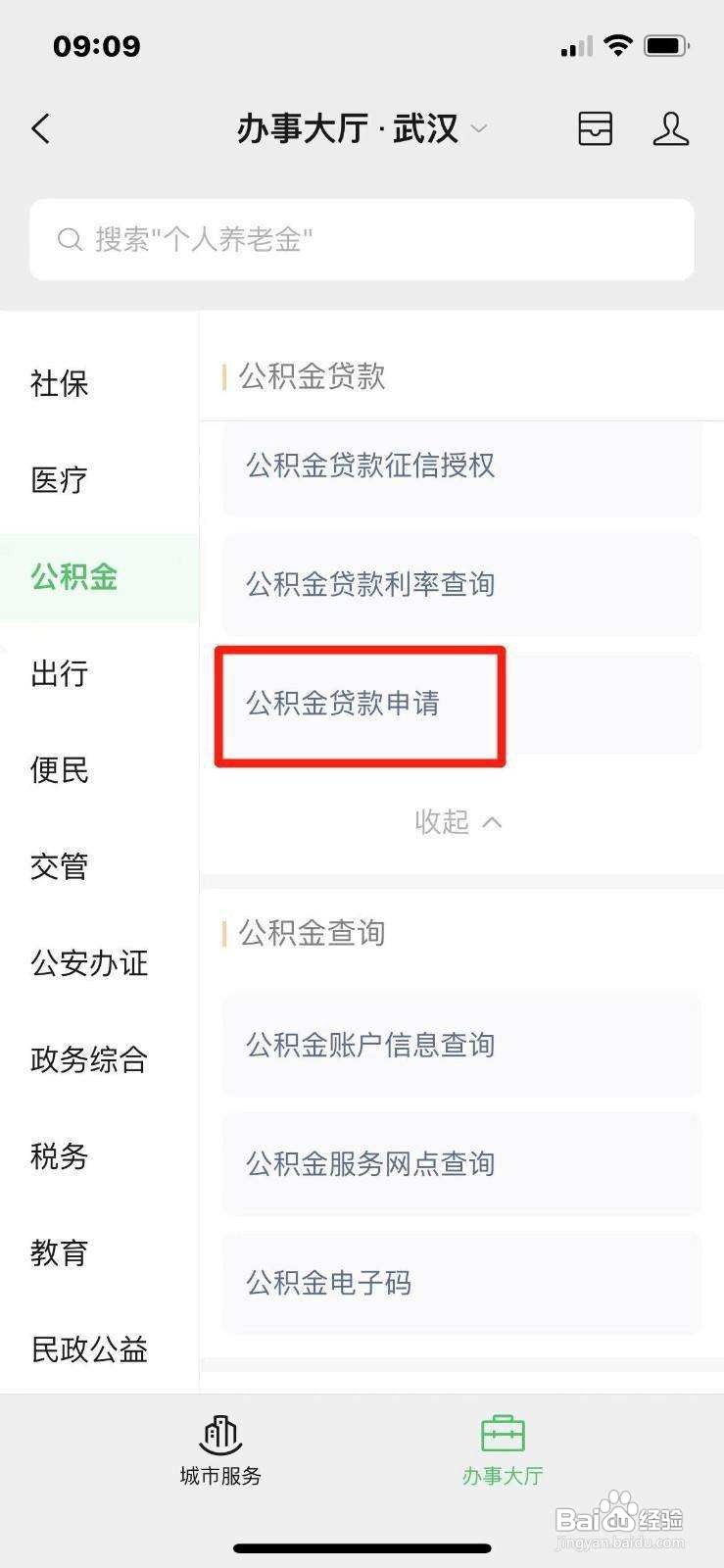Select 社保 in sidebar
Viewport: 724px width, 1568px height.
[60, 383]
